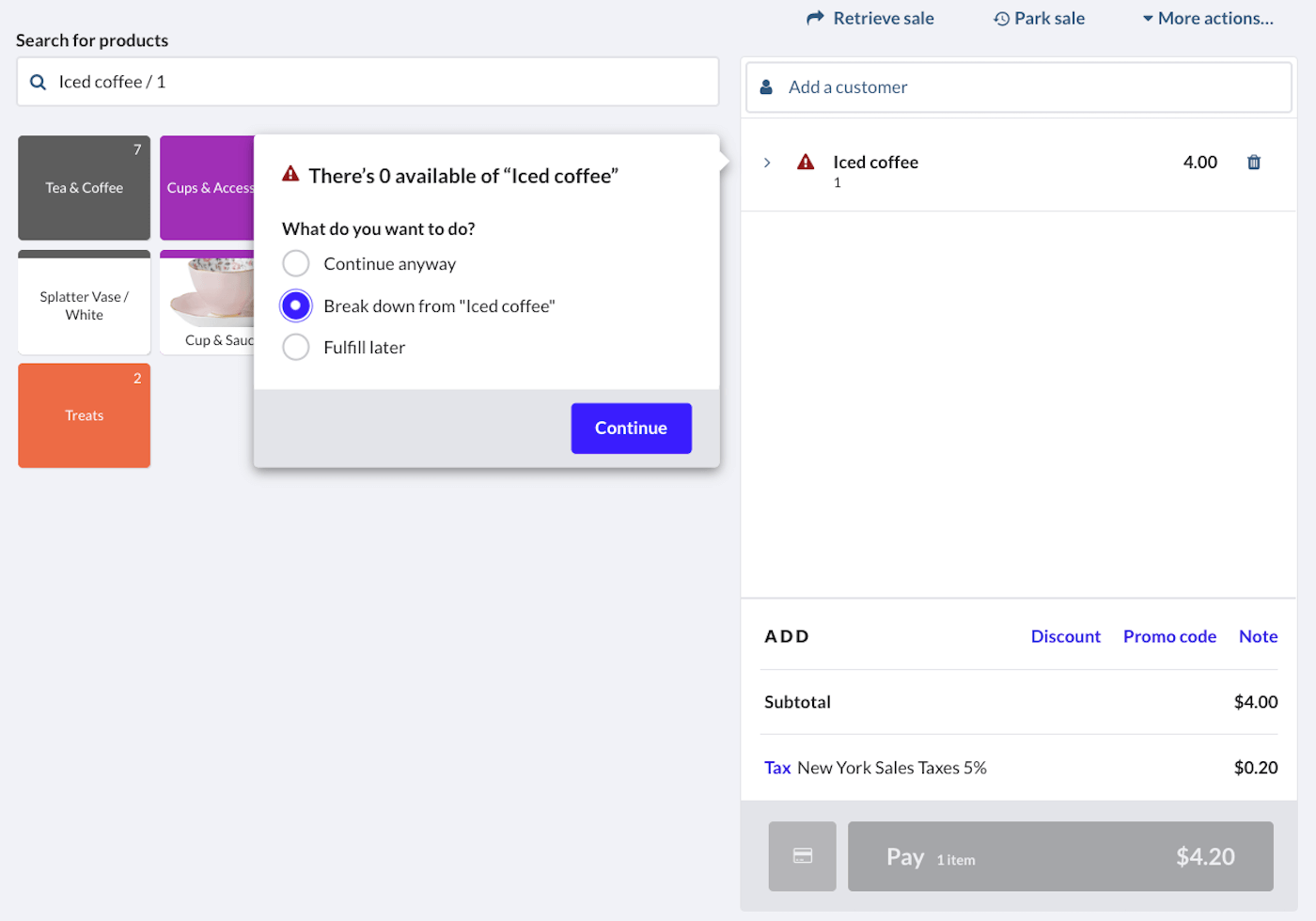Click the Retrieve sale arrow icon

coord(815,19)
